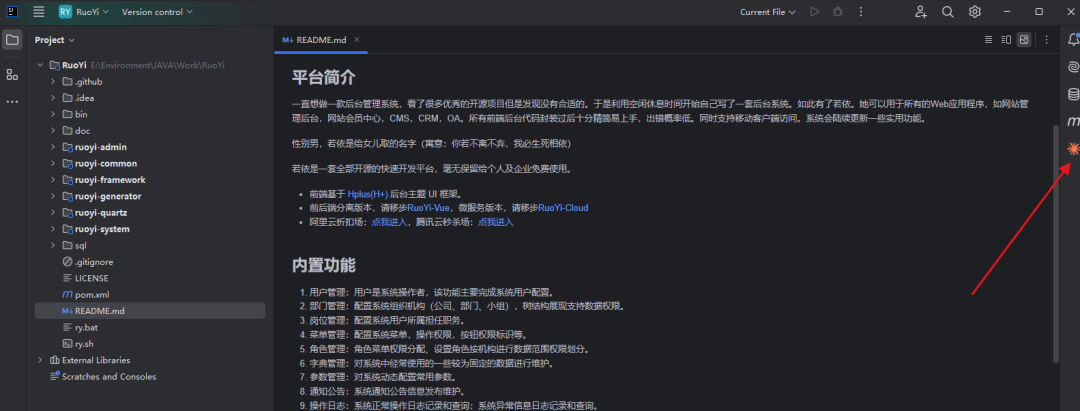Click the editor vertical scrollbar
This screenshot has height=411, width=1080.
pyautogui.click(x=1055, y=244)
